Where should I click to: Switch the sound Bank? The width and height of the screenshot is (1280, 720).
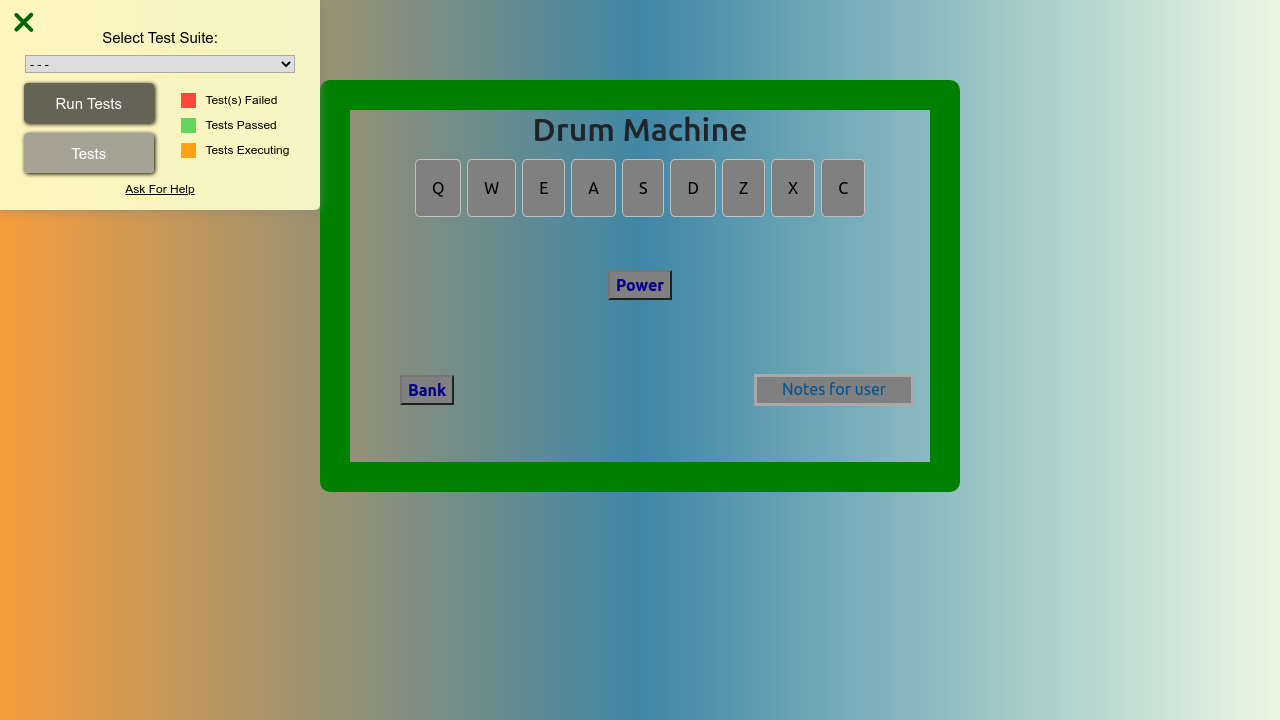coord(427,390)
